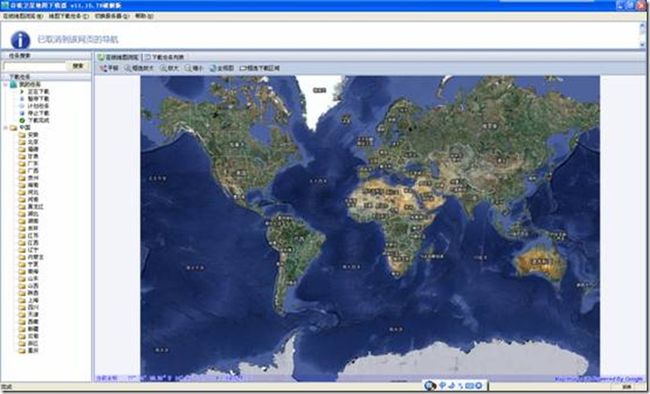Open the 切换服务器 menu
The height and width of the screenshot is (394, 650).
(112, 16)
